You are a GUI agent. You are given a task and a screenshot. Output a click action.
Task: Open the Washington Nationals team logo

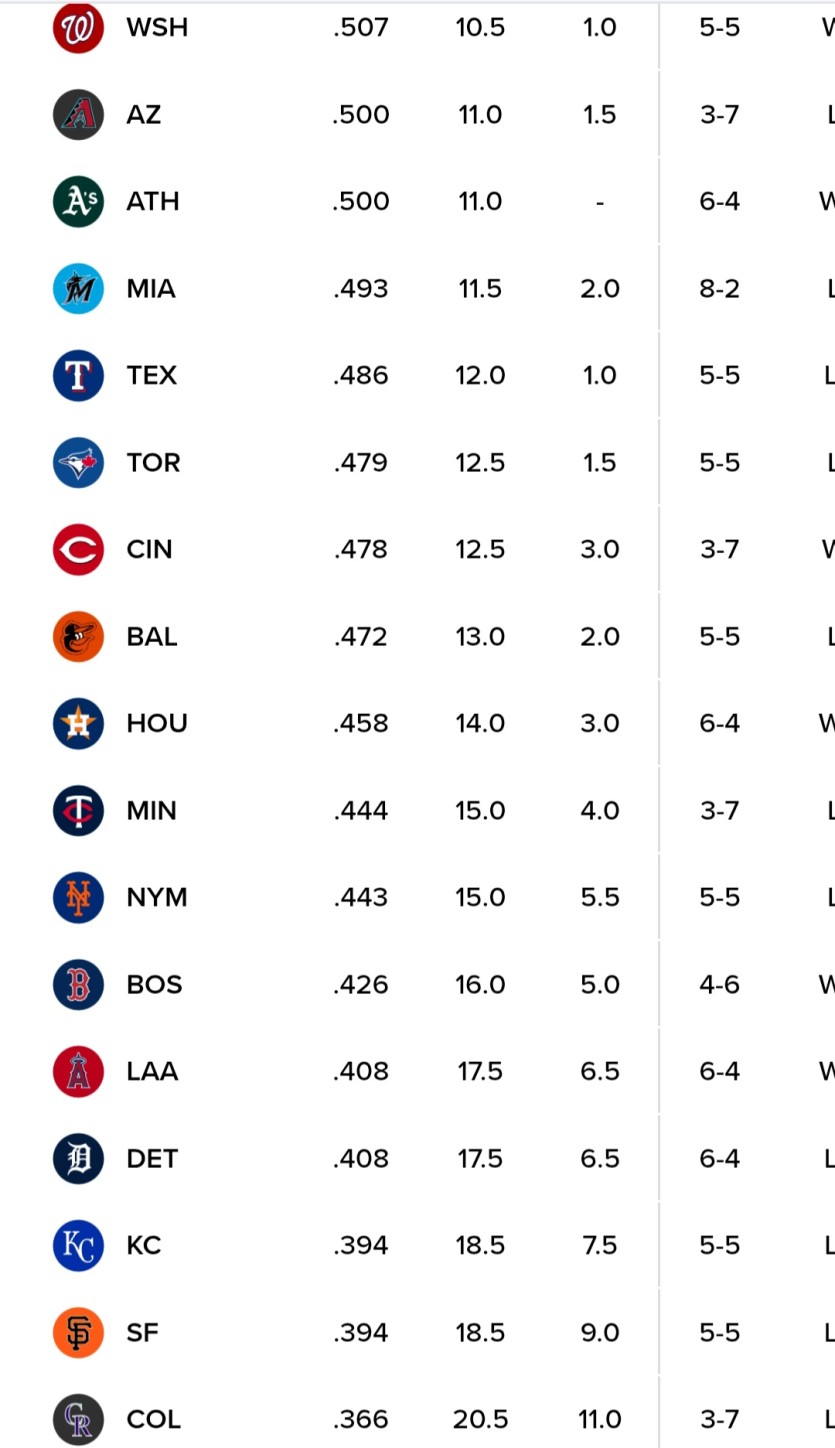pyautogui.click(x=78, y=27)
